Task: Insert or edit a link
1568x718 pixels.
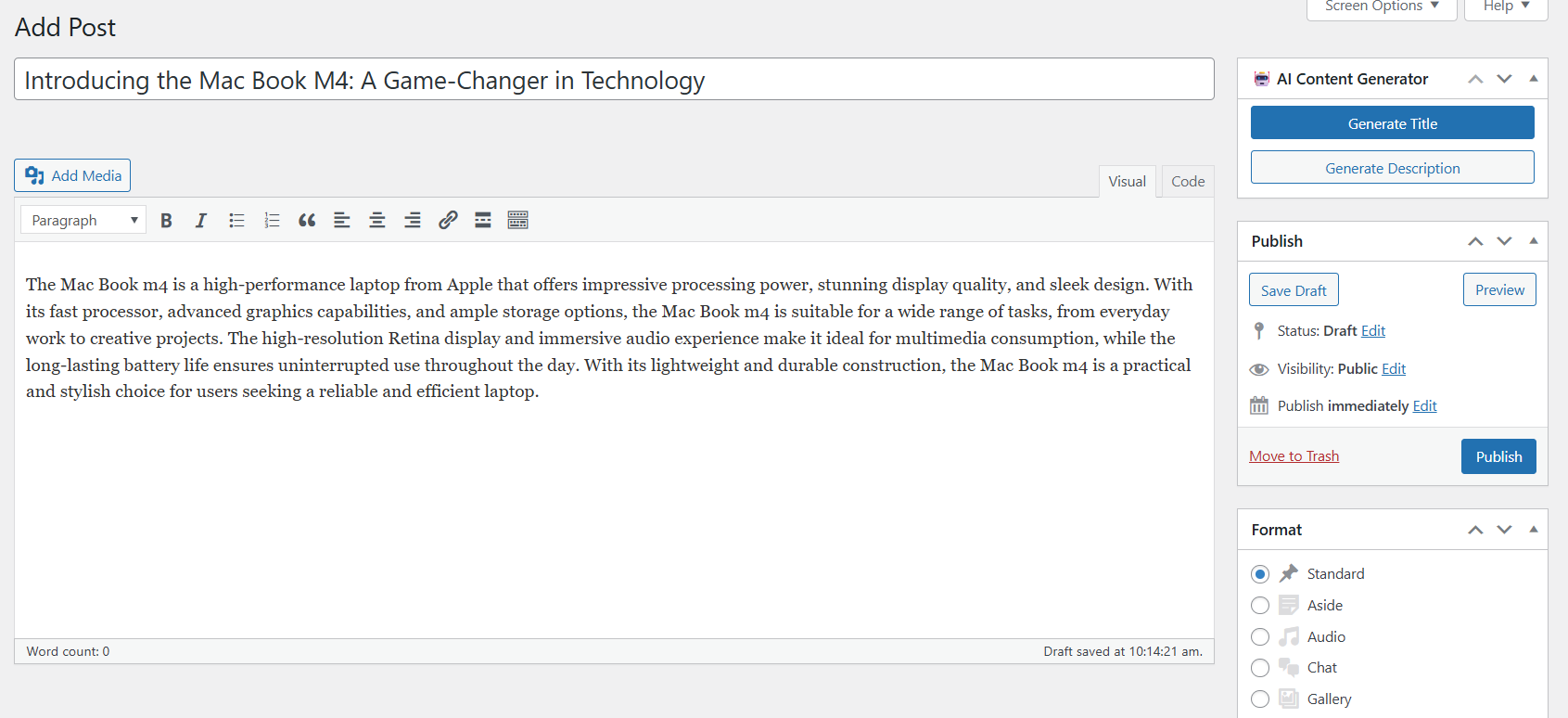Action: point(448,220)
